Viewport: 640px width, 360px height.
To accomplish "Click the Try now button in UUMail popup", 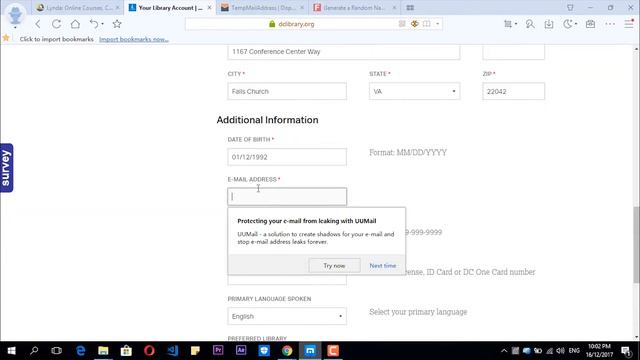I will 334,266.
